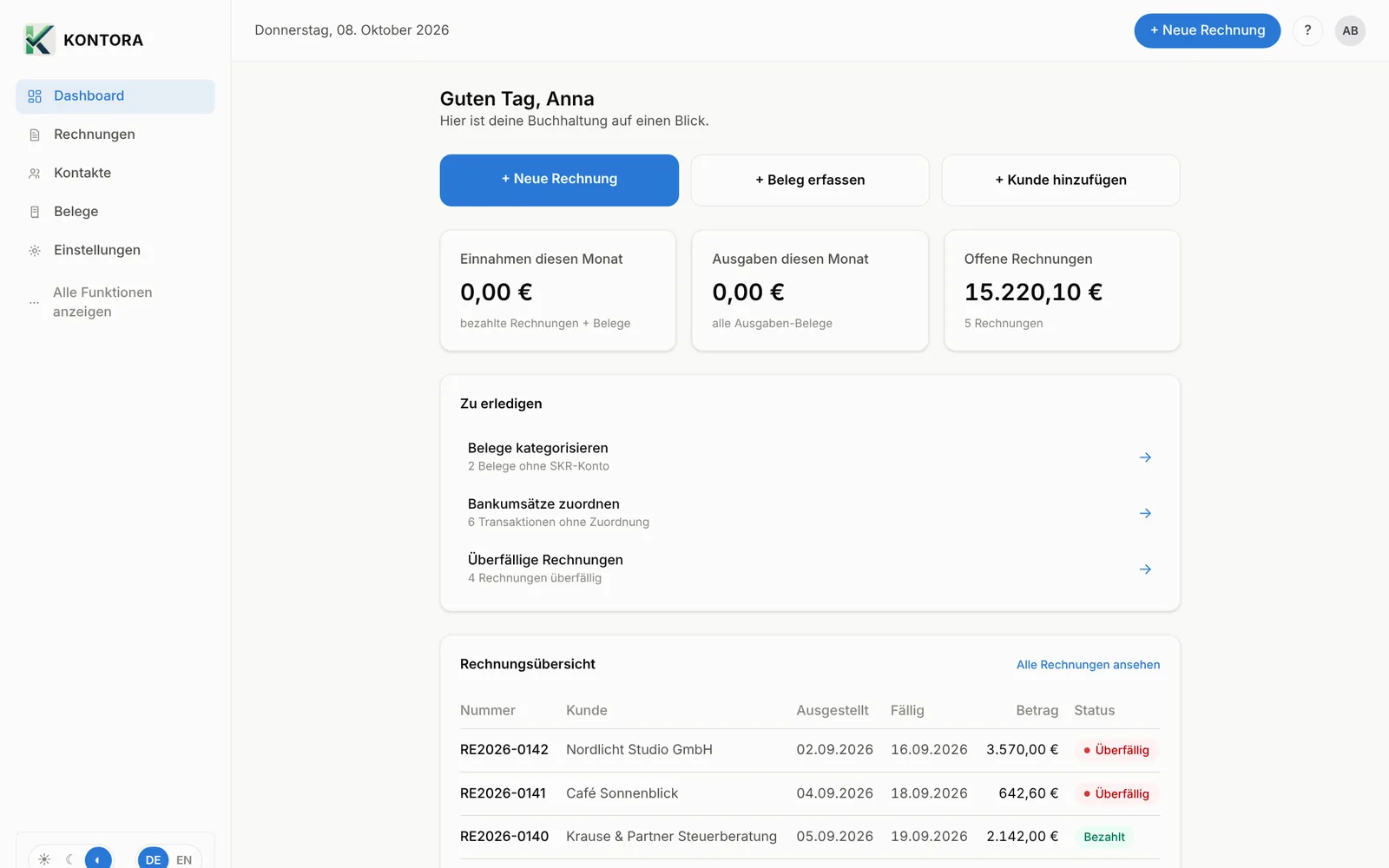Click the question mark help icon
This screenshot has height=868, width=1389.
pyautogui.click(x=1307, y=30)
